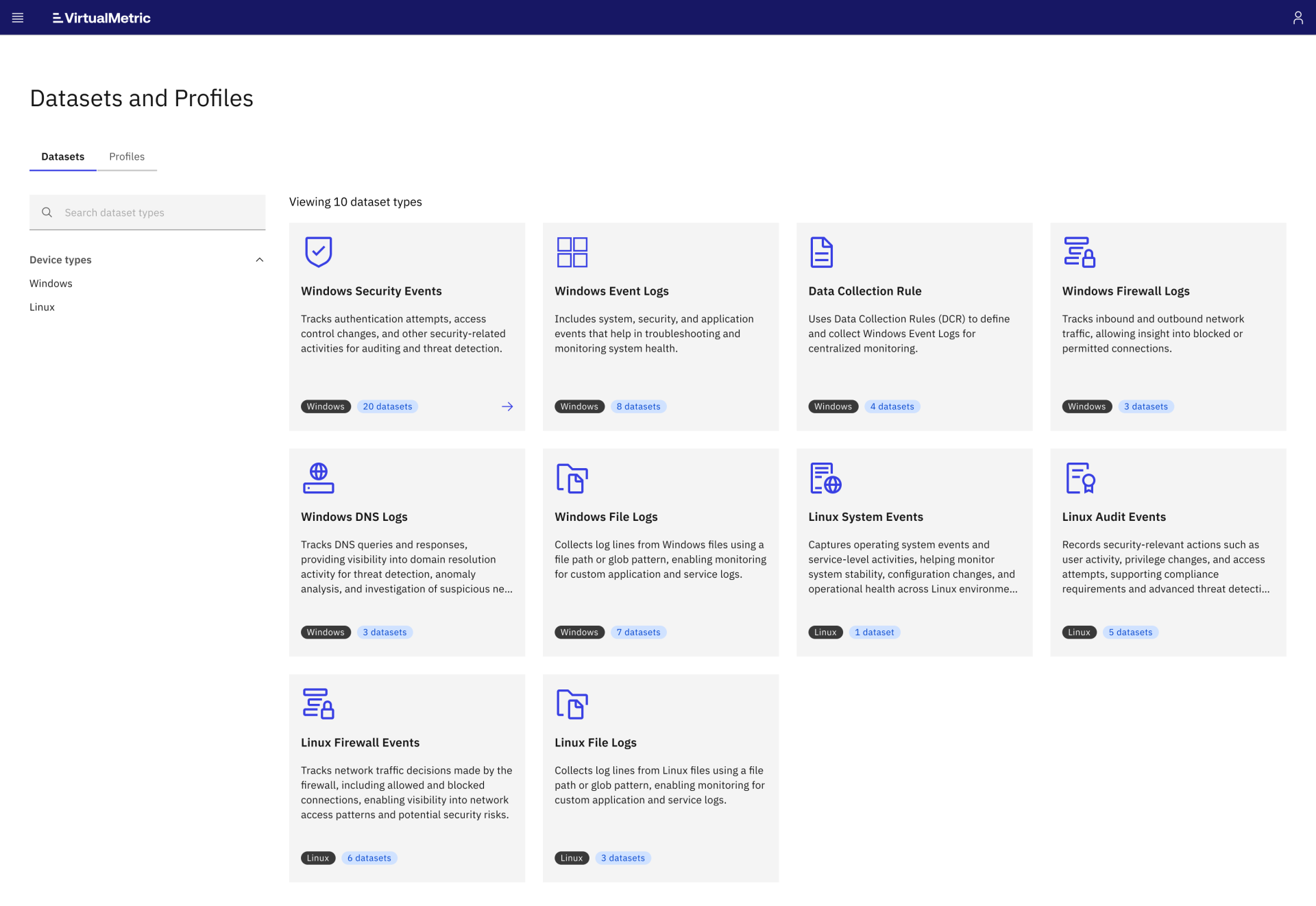The image size is (1316, 906).
Task: Collapse the Device types filter section
Action: tap(259, 260)
